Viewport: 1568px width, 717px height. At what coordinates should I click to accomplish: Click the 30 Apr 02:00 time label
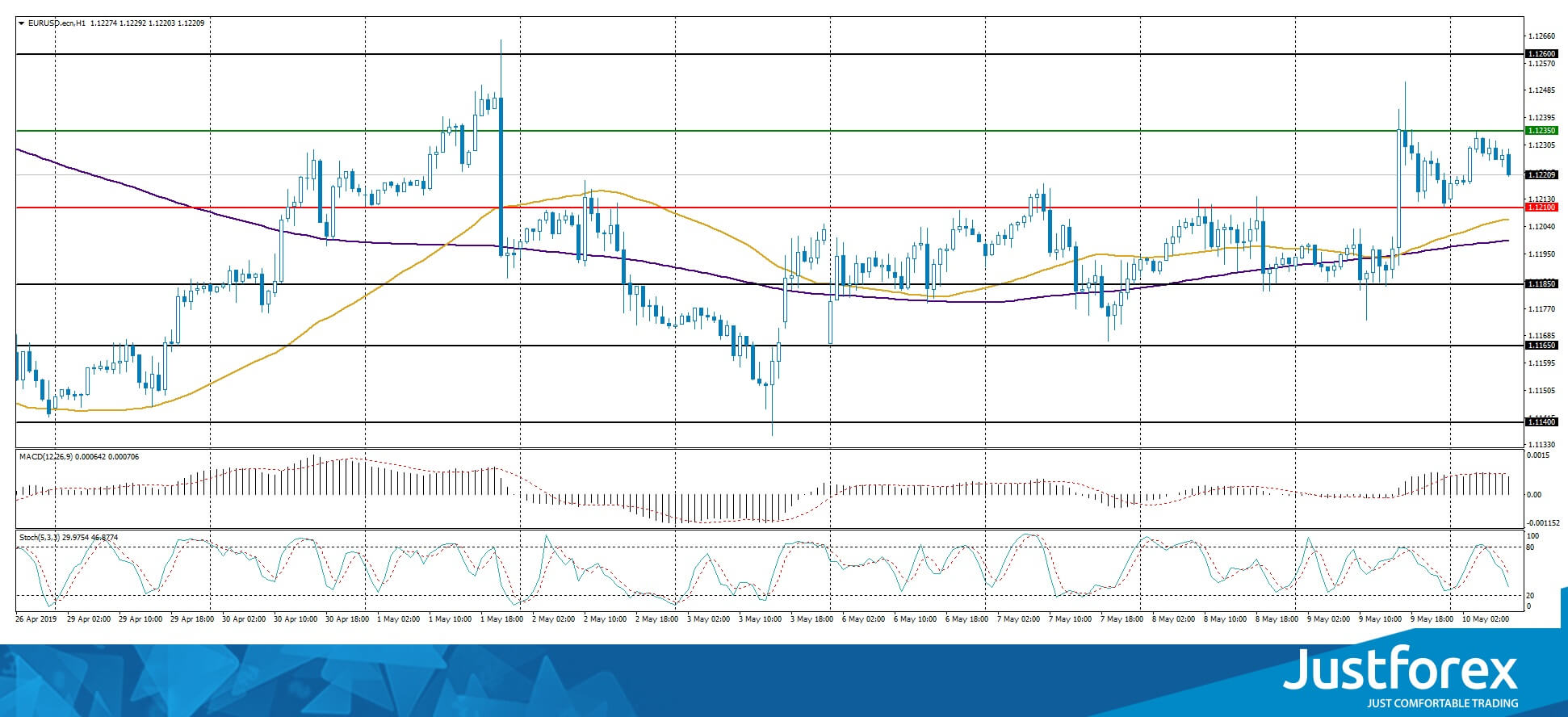(x=244, y=619)
